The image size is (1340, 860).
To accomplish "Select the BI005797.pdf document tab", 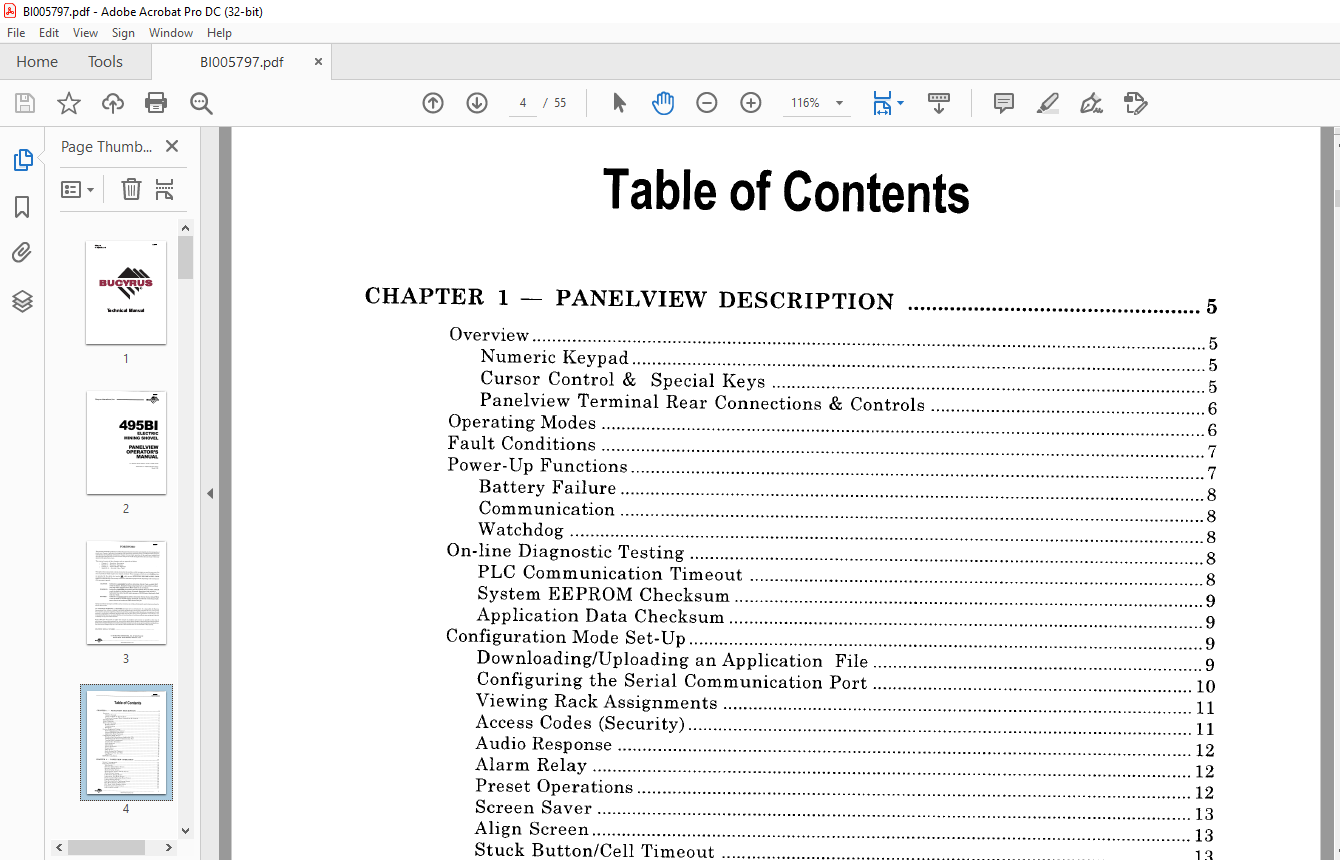I will click(241, 62).
